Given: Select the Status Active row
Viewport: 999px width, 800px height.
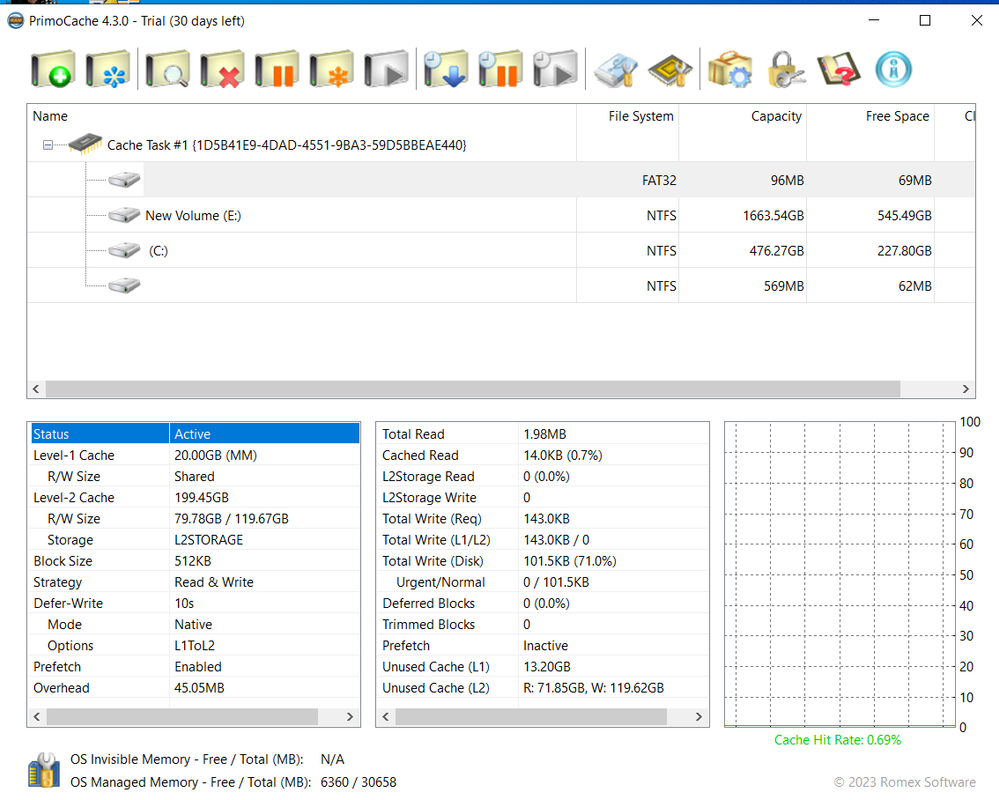Looking at the screenshot, I should coord(195,434).
